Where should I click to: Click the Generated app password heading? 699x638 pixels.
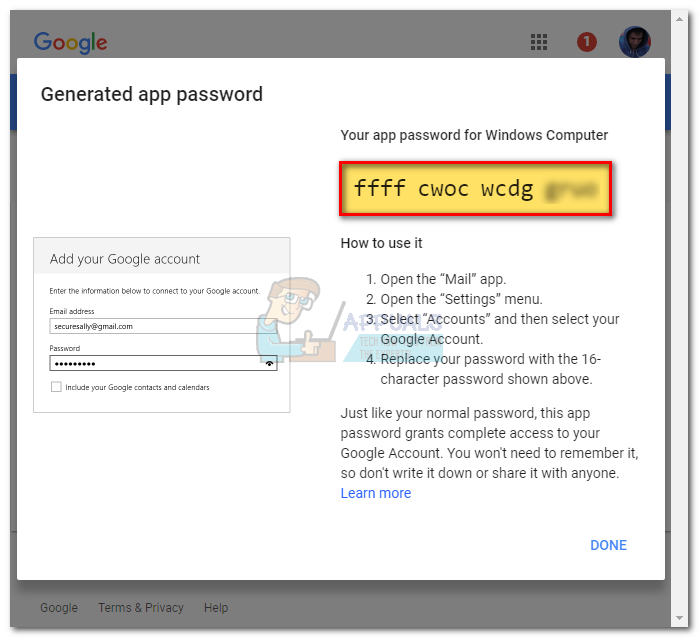[x=152, y=95]
